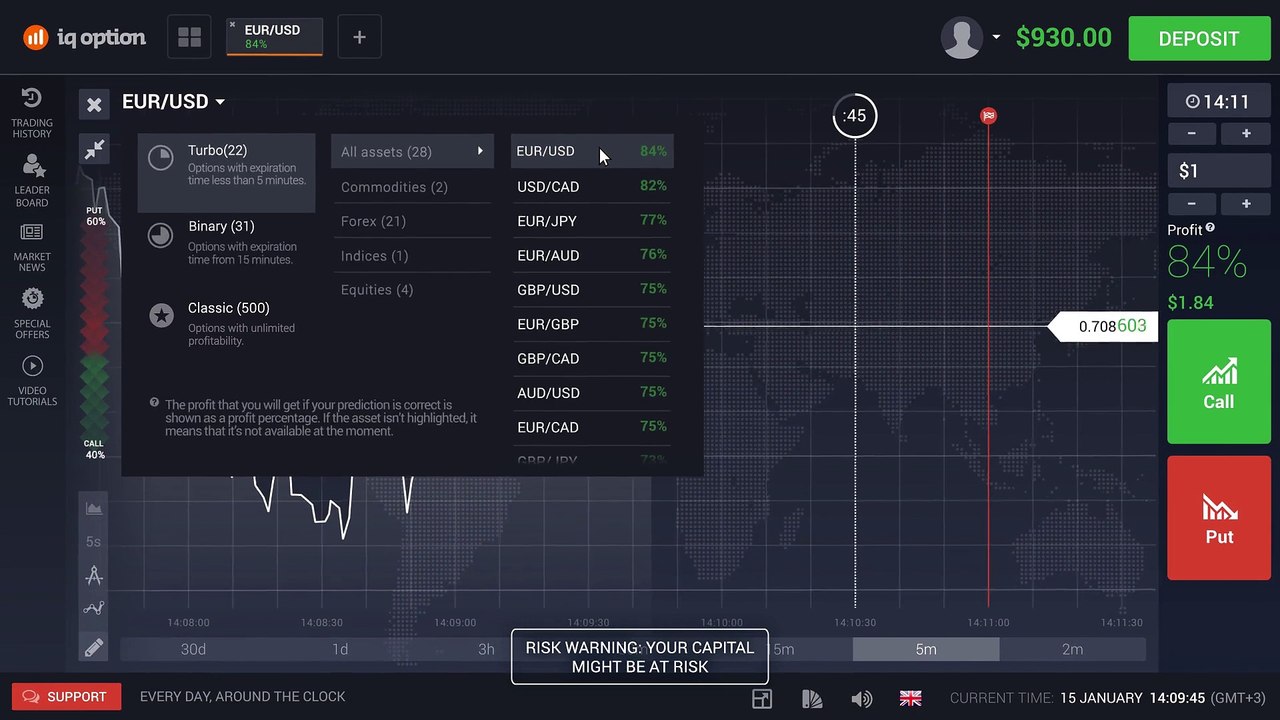The width and height of the screenshot is (1280, 720).
Task: Choose AUD/USD in the asset list
Action: [592, 392]
